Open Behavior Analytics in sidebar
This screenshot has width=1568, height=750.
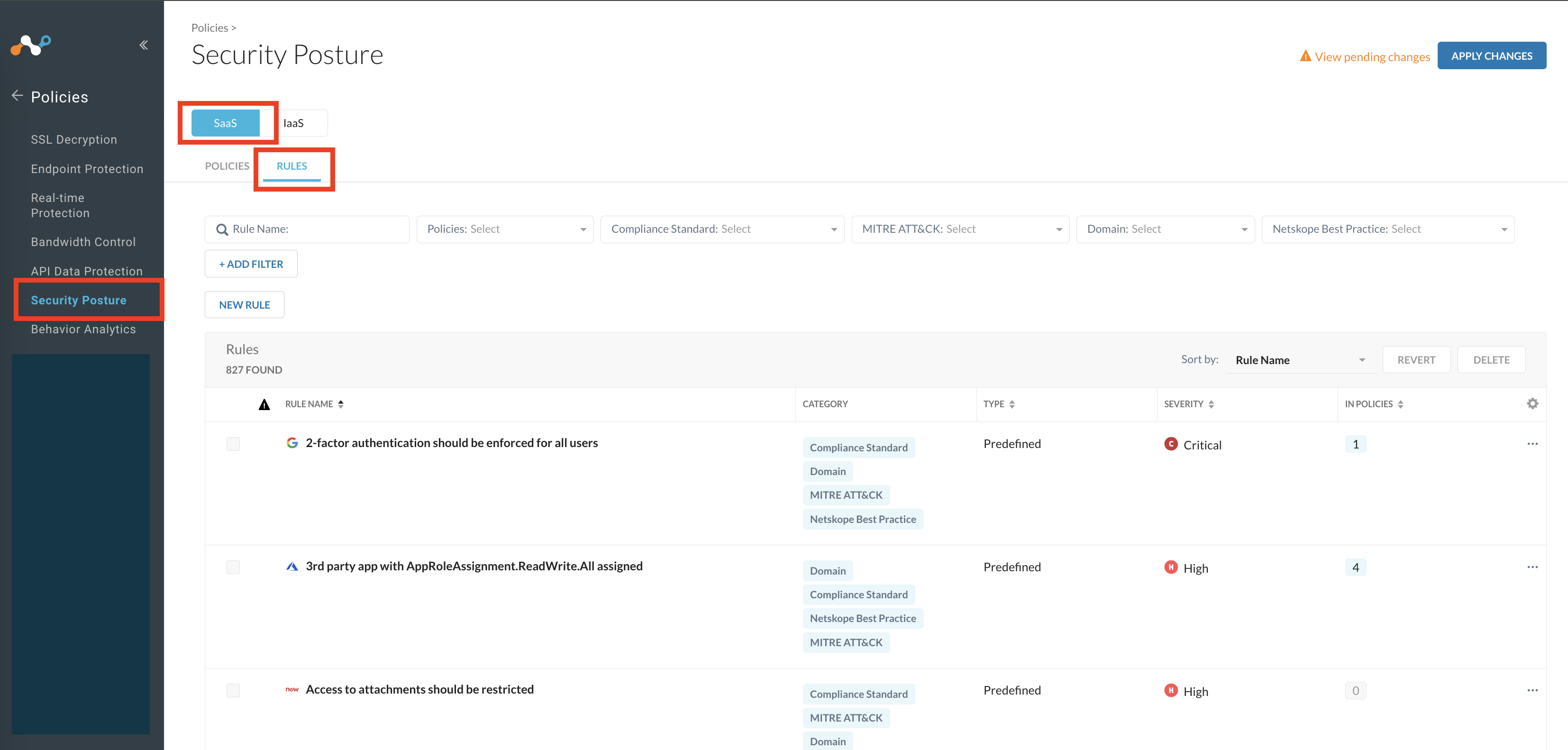click(x=83, y=329)
